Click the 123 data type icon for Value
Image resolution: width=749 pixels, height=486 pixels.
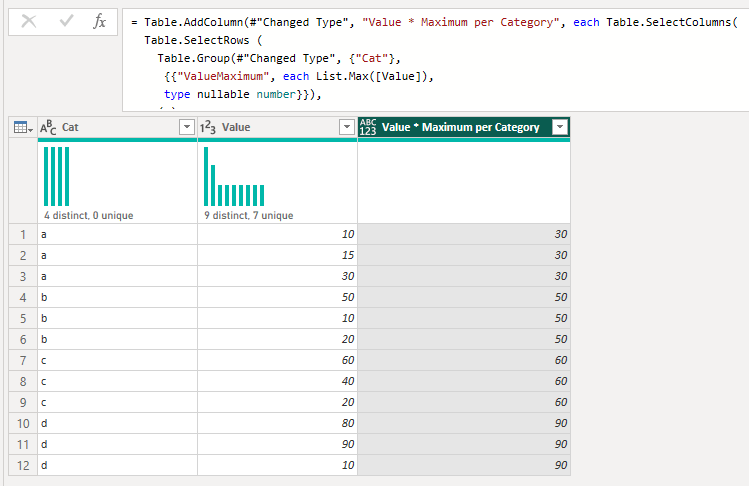(209, 127)
